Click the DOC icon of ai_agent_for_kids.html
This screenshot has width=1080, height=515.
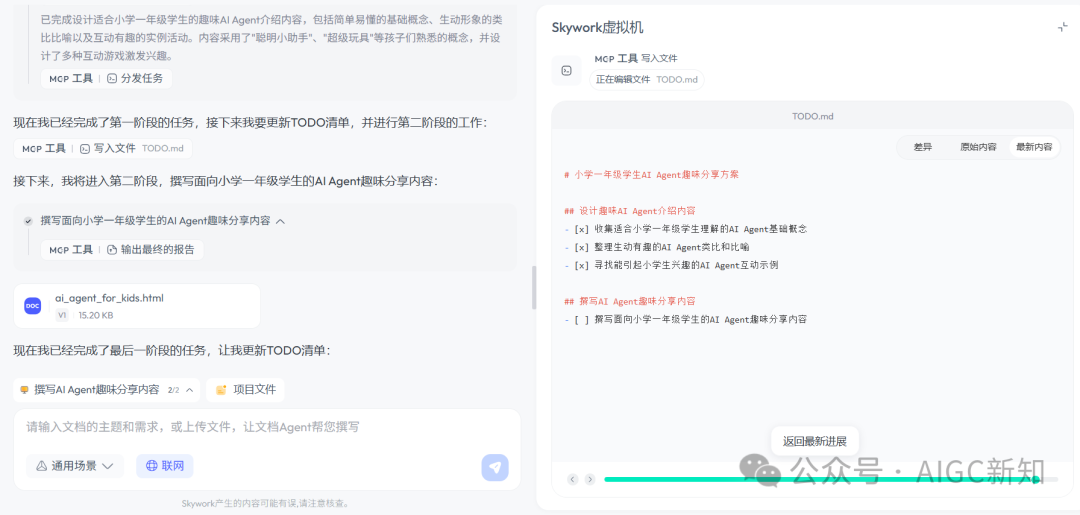pos(32,306)
